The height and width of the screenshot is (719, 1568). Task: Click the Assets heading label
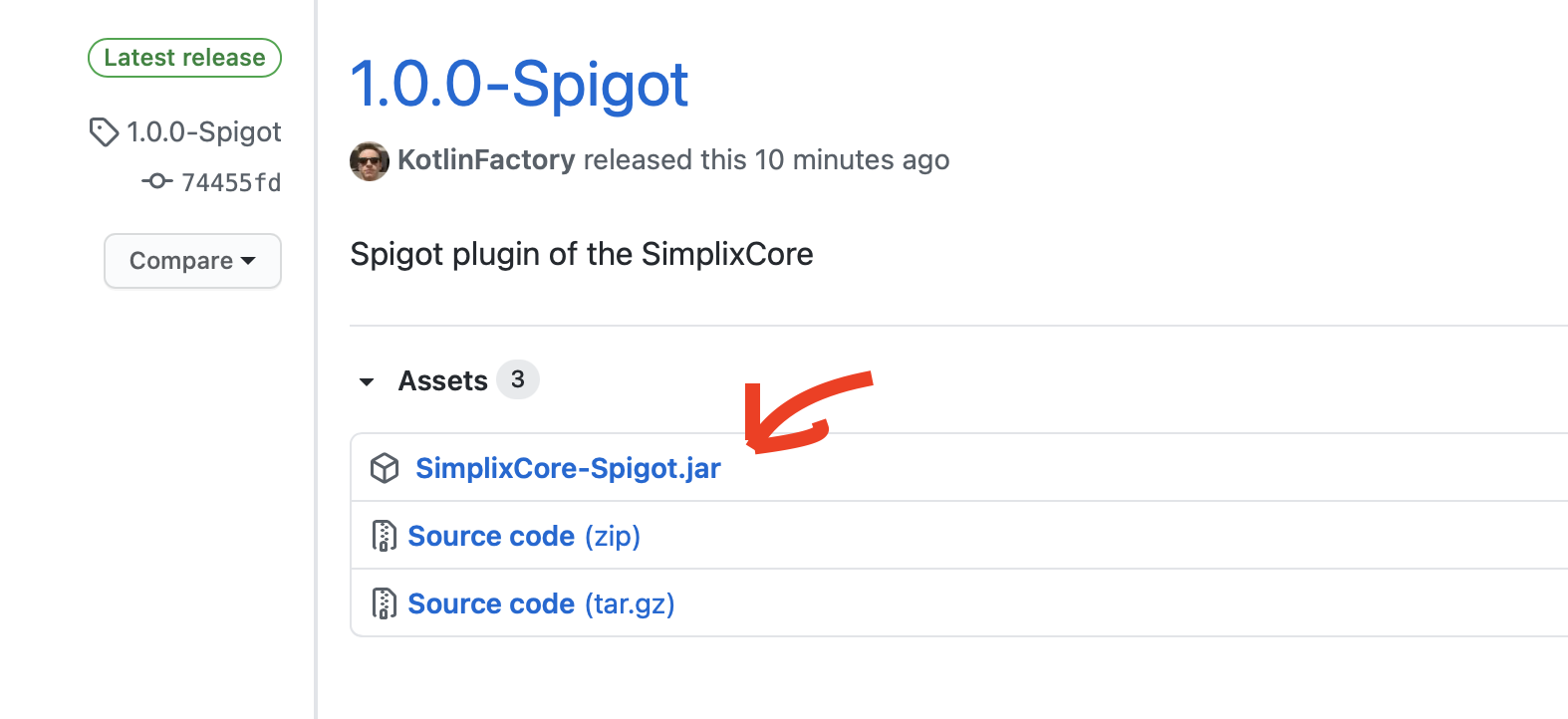click(442, 380)
